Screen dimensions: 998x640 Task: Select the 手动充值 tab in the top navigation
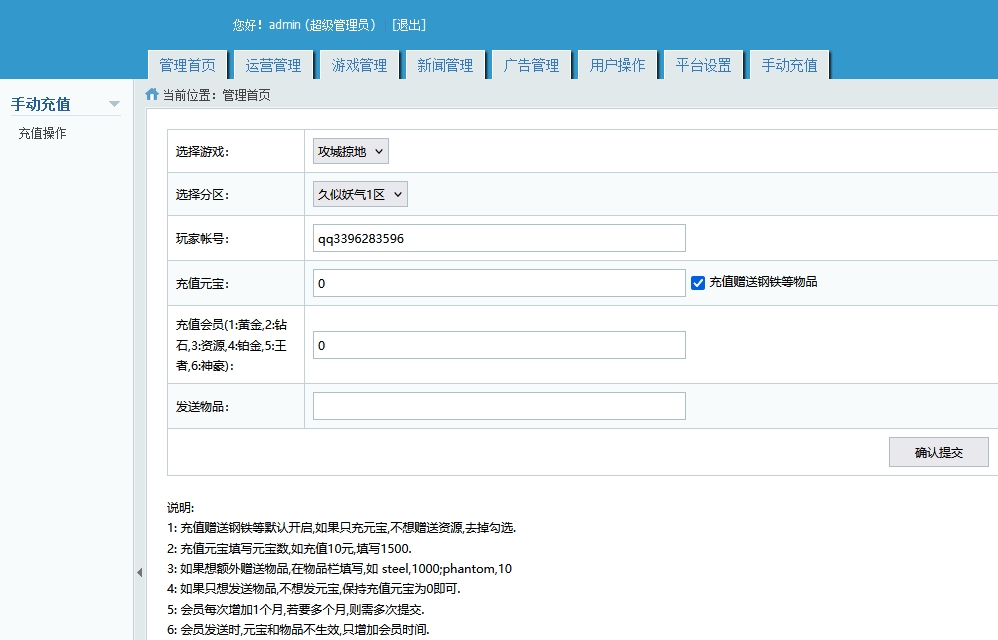point(789,65)
